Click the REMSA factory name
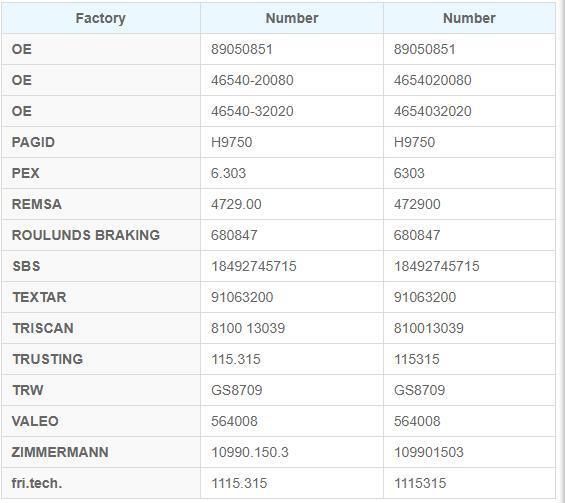The width and height of the screenshot is (565, 503). [x=37, y=204]
